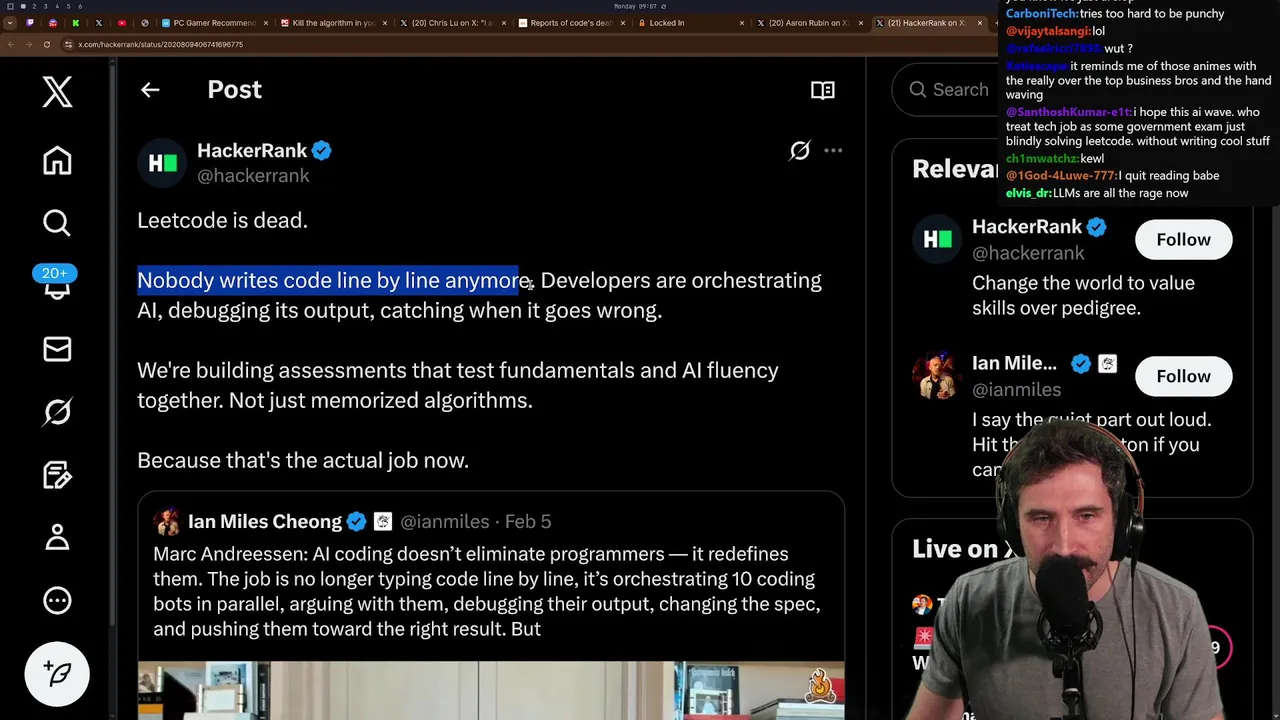Viewport: 1280px width, 720px height.
Task: Go back using the Post arrow
Action: click(150, 90)
